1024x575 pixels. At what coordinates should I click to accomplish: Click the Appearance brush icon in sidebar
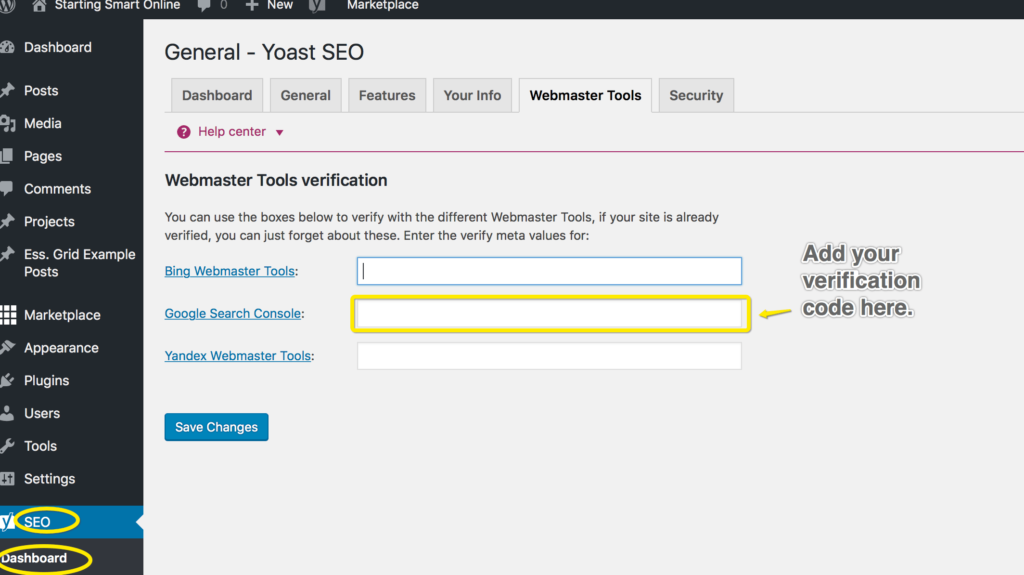(x=7, y=347)
